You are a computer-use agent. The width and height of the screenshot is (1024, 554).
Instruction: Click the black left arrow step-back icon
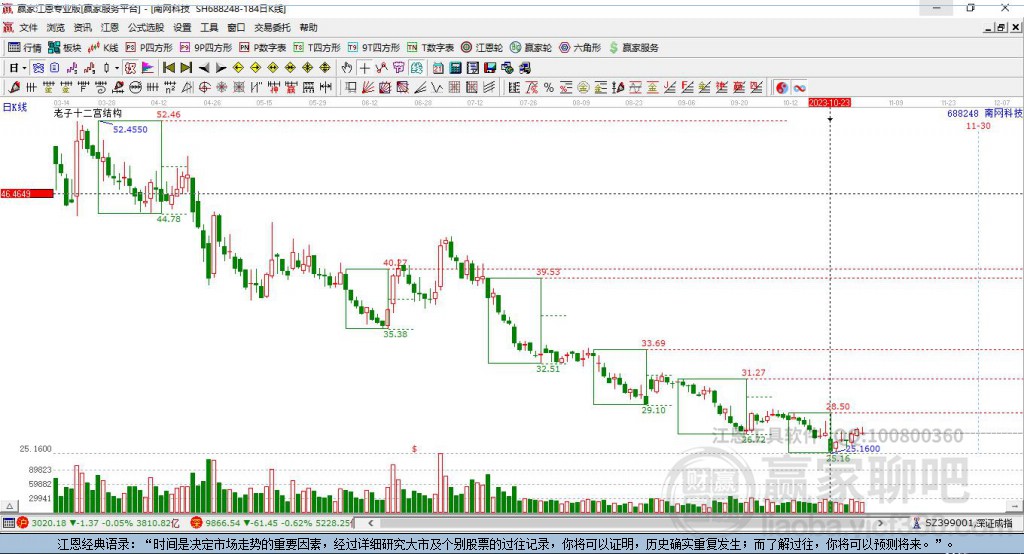pos(204,68)
